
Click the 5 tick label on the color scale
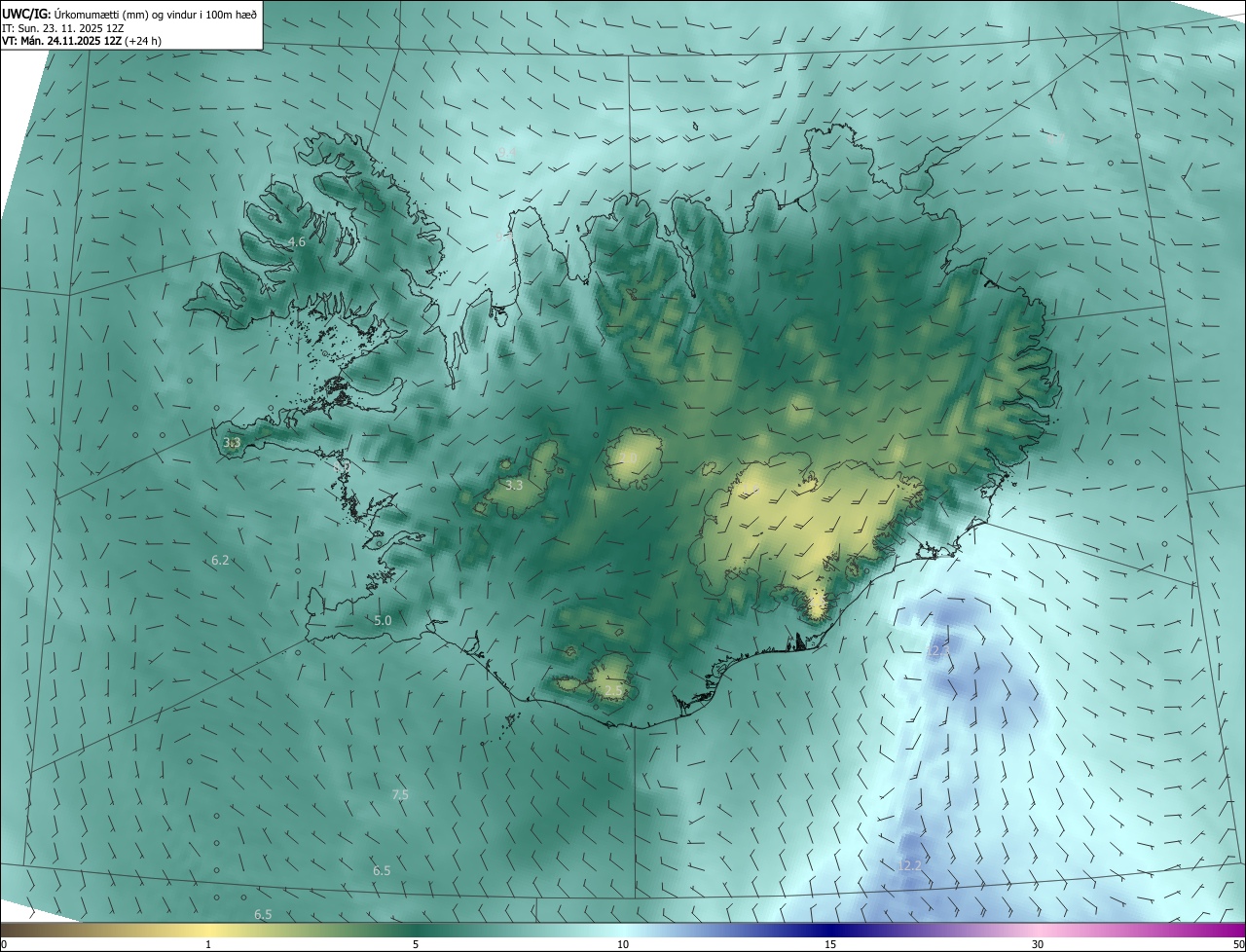[x=416, y=944]
